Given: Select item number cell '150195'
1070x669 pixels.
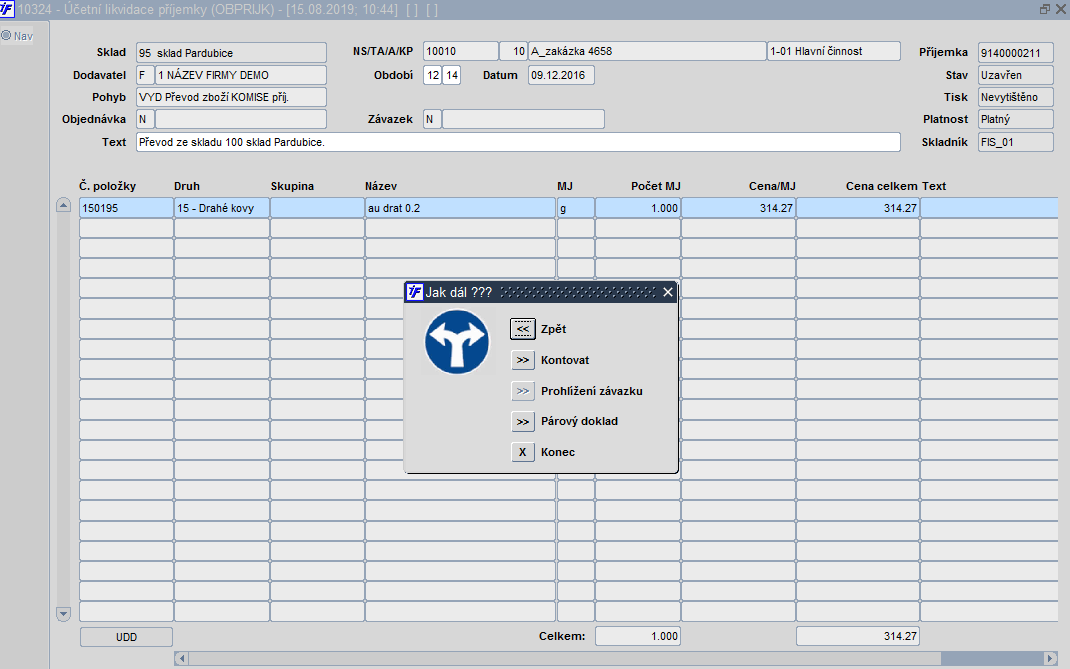Looking at the screenshot, I should pyautogui.click(x=126, y=208).
